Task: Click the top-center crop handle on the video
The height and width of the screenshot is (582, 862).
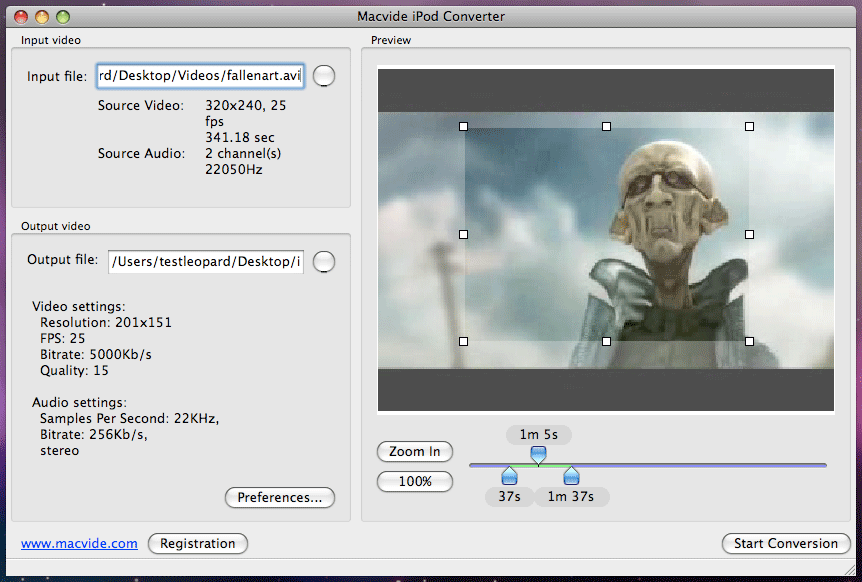Action: tap(605, 126)
